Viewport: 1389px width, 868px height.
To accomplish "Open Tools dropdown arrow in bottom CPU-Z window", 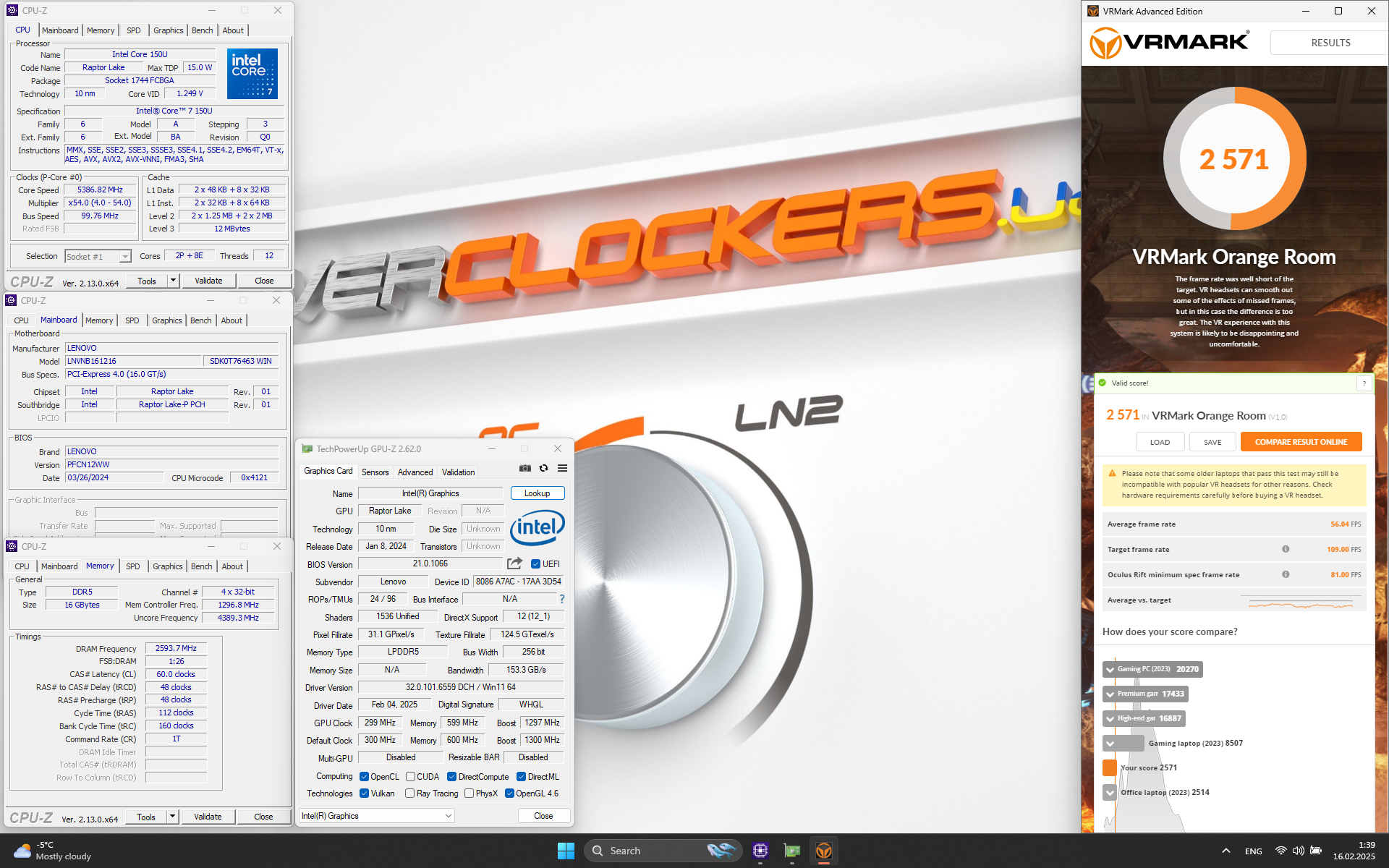I will tap(172, 817).
